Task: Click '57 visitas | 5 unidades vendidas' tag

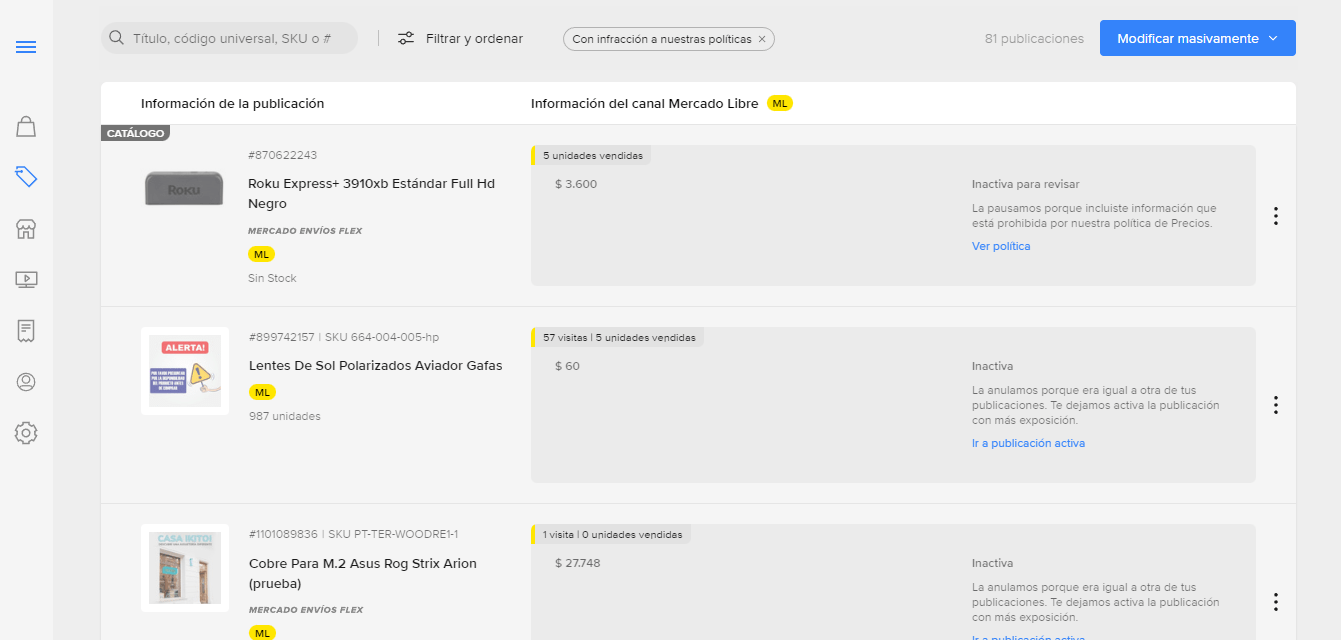Action: click(x=619, y=338)
